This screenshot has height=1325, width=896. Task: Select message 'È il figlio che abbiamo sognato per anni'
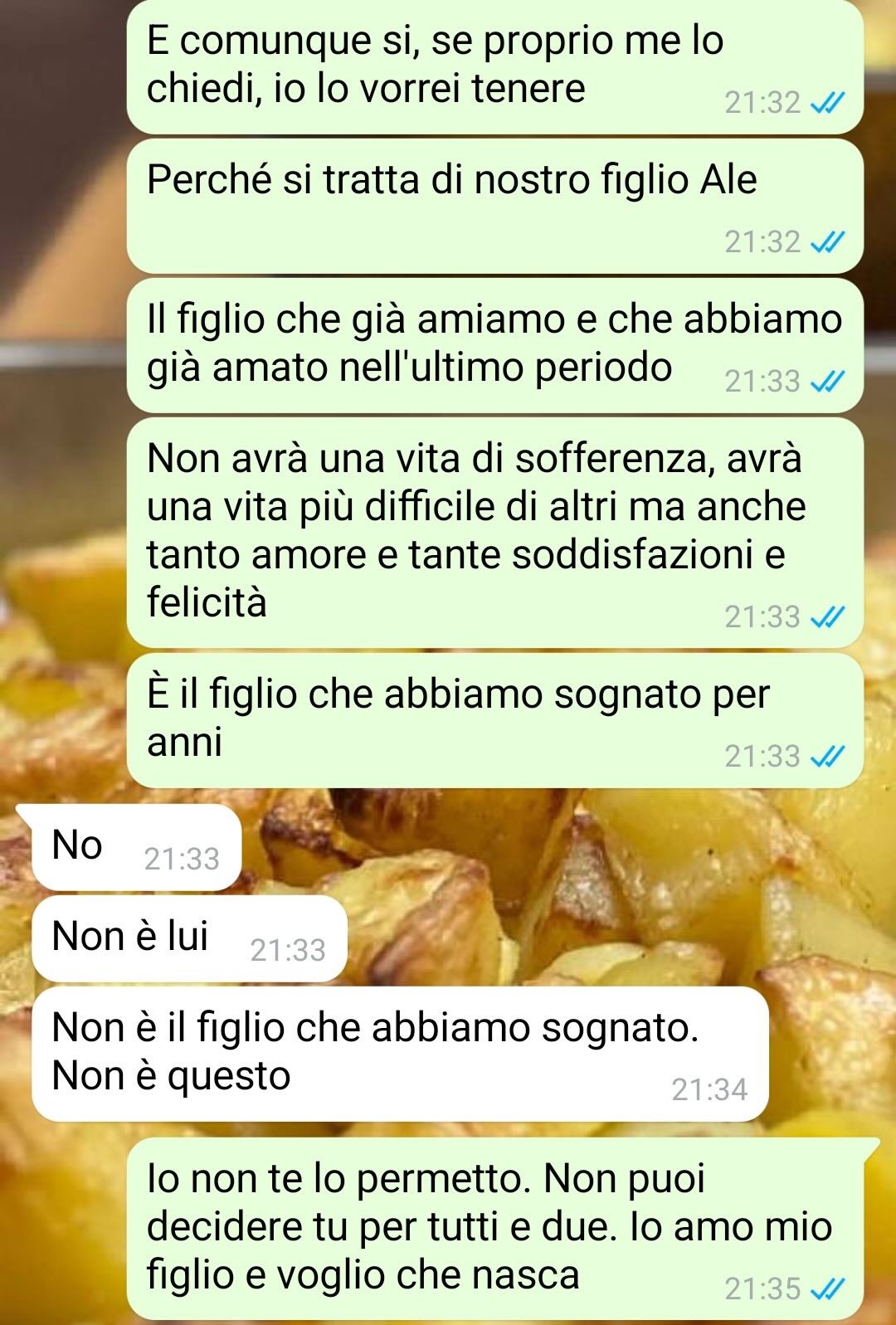(495, 720)
